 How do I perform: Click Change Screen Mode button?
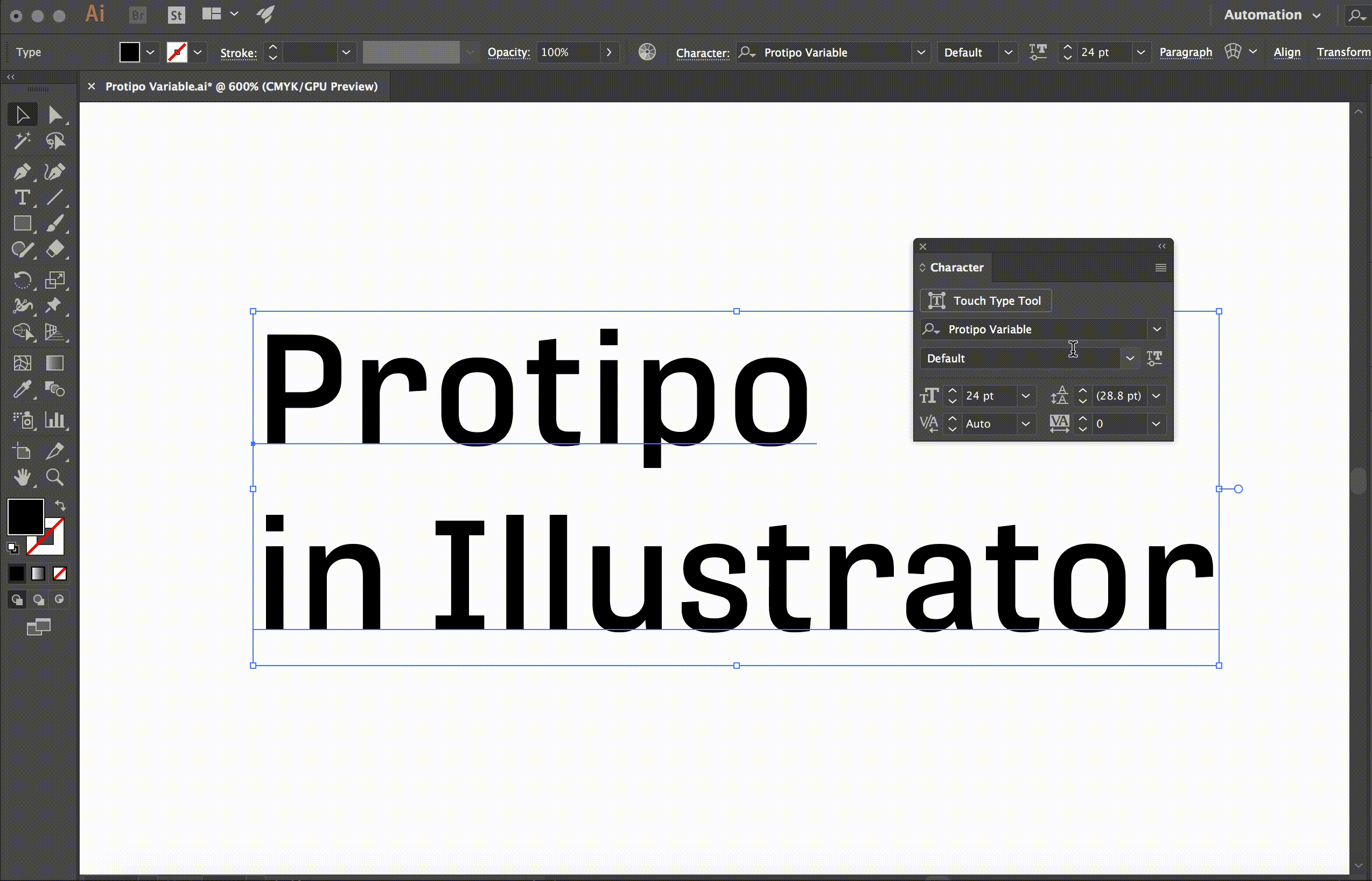(39, 627)
